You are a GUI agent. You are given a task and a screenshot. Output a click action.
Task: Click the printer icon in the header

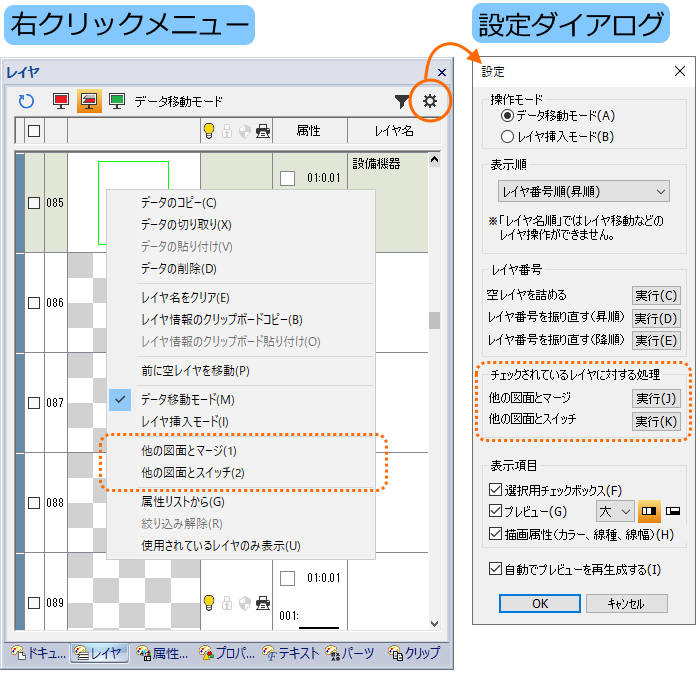coord(263,131)
